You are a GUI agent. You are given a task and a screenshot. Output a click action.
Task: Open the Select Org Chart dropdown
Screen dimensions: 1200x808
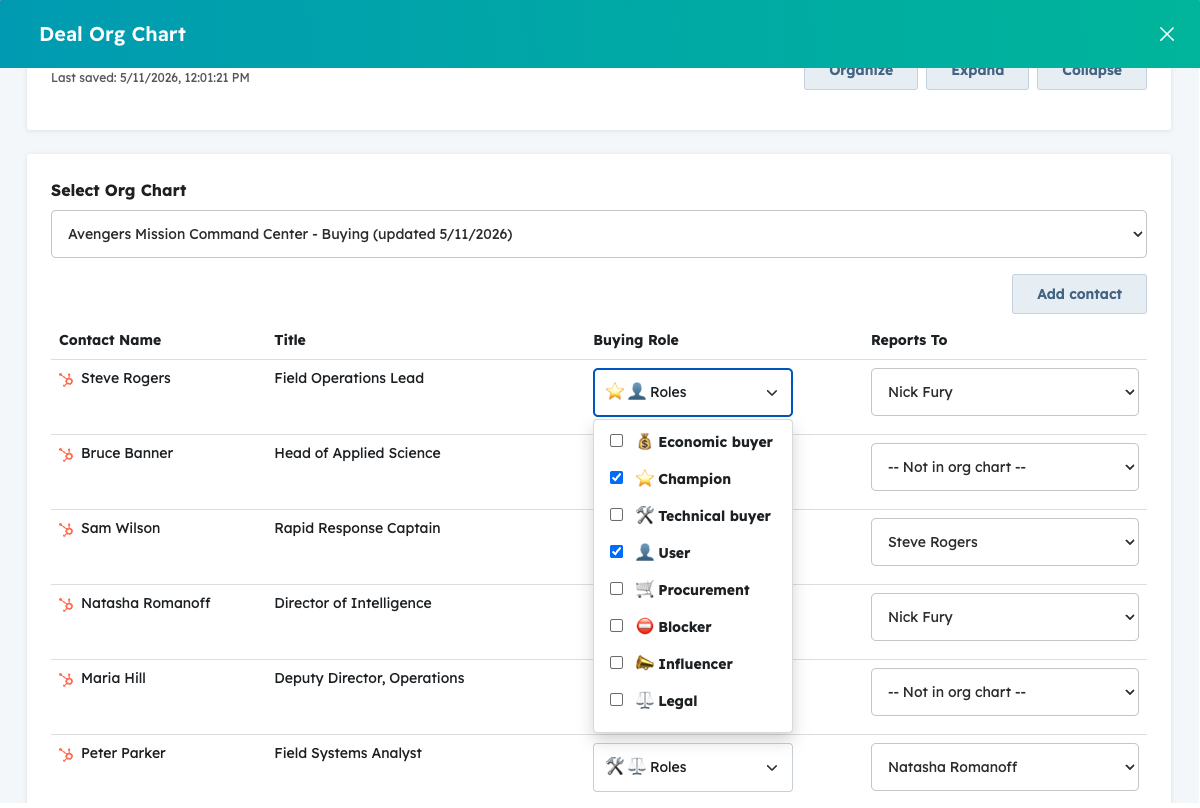599,234
